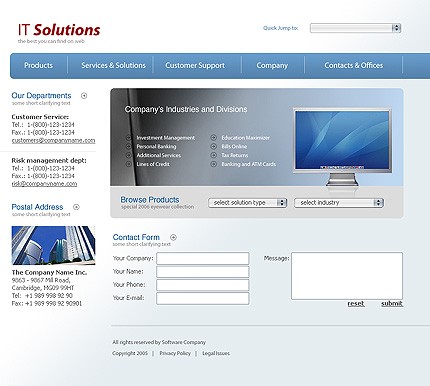Click the skyscraper building thumbnail image
Screen dimensions: 430x386
tap(53, 245)
